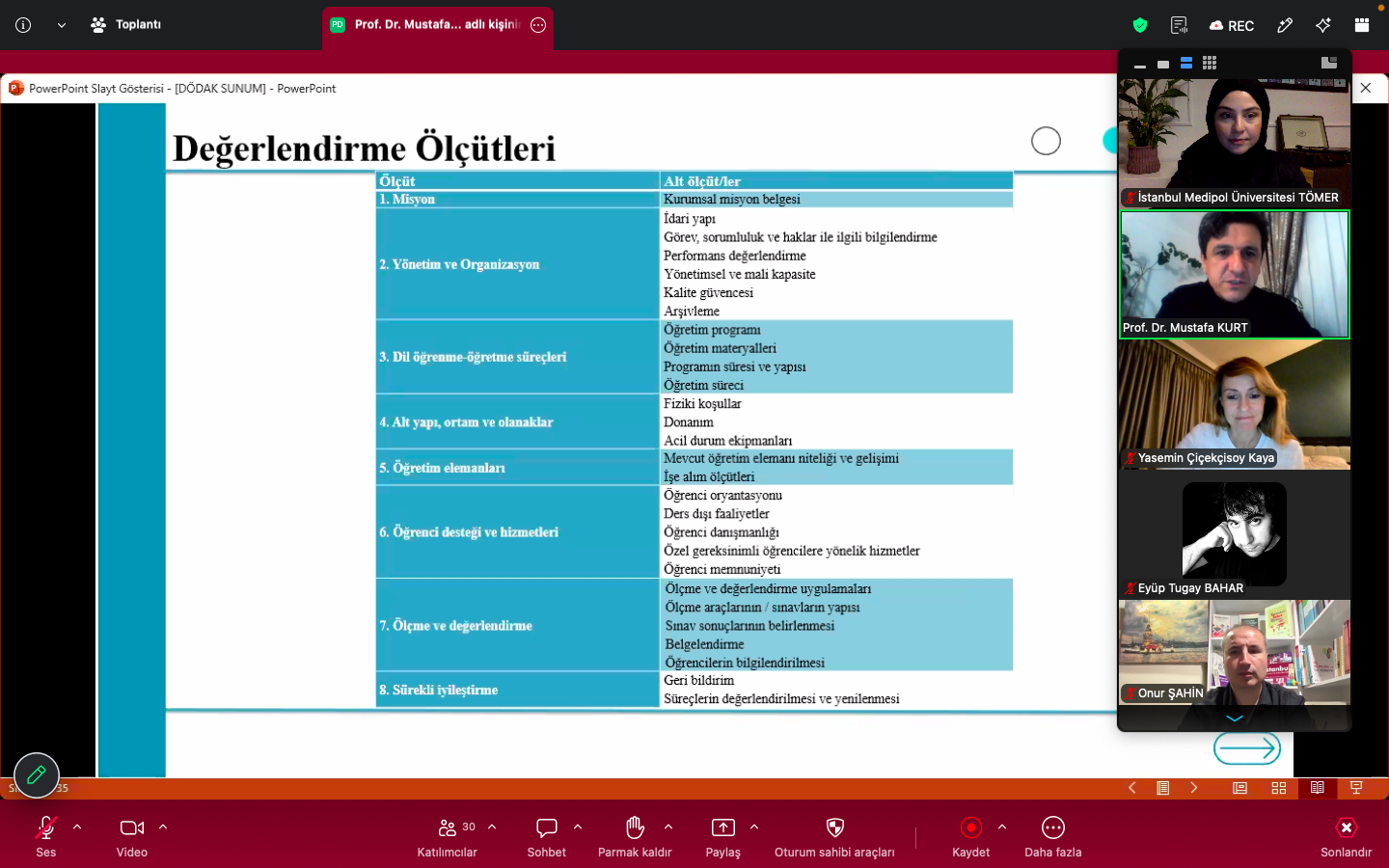
Task: Open the dropdown chevron beside info icon
Action: pyautogui.click(x=62, y=25)
